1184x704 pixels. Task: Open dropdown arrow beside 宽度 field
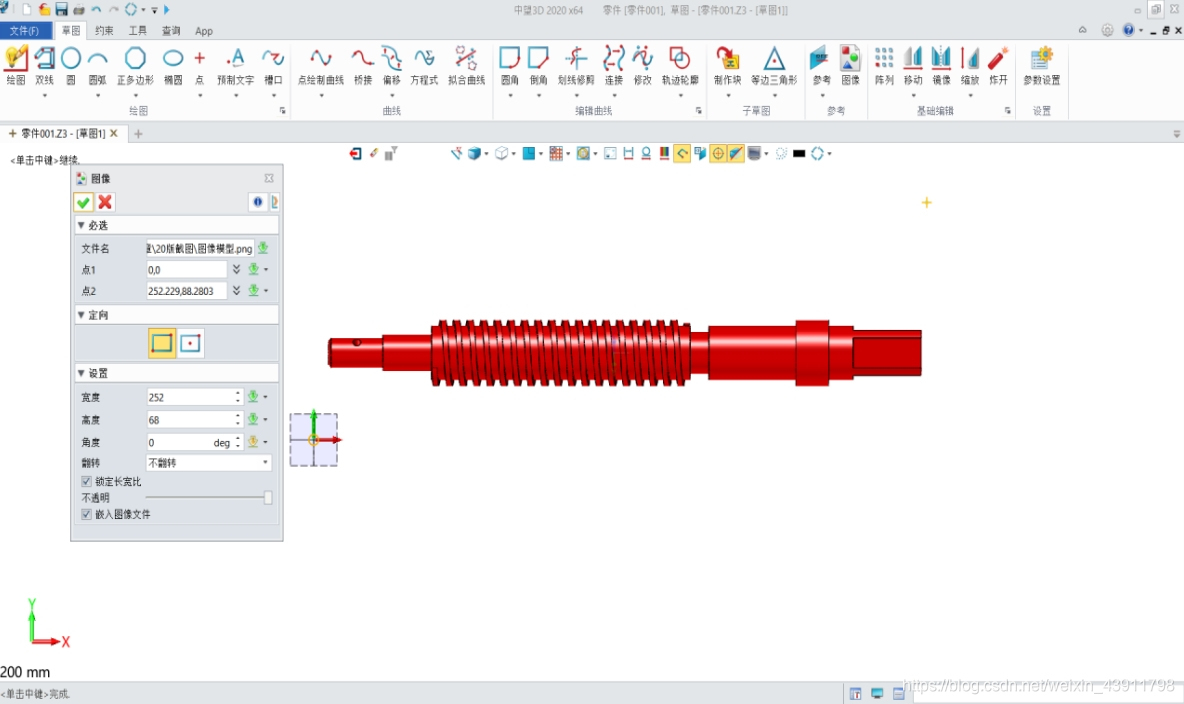tap(265, 397)
